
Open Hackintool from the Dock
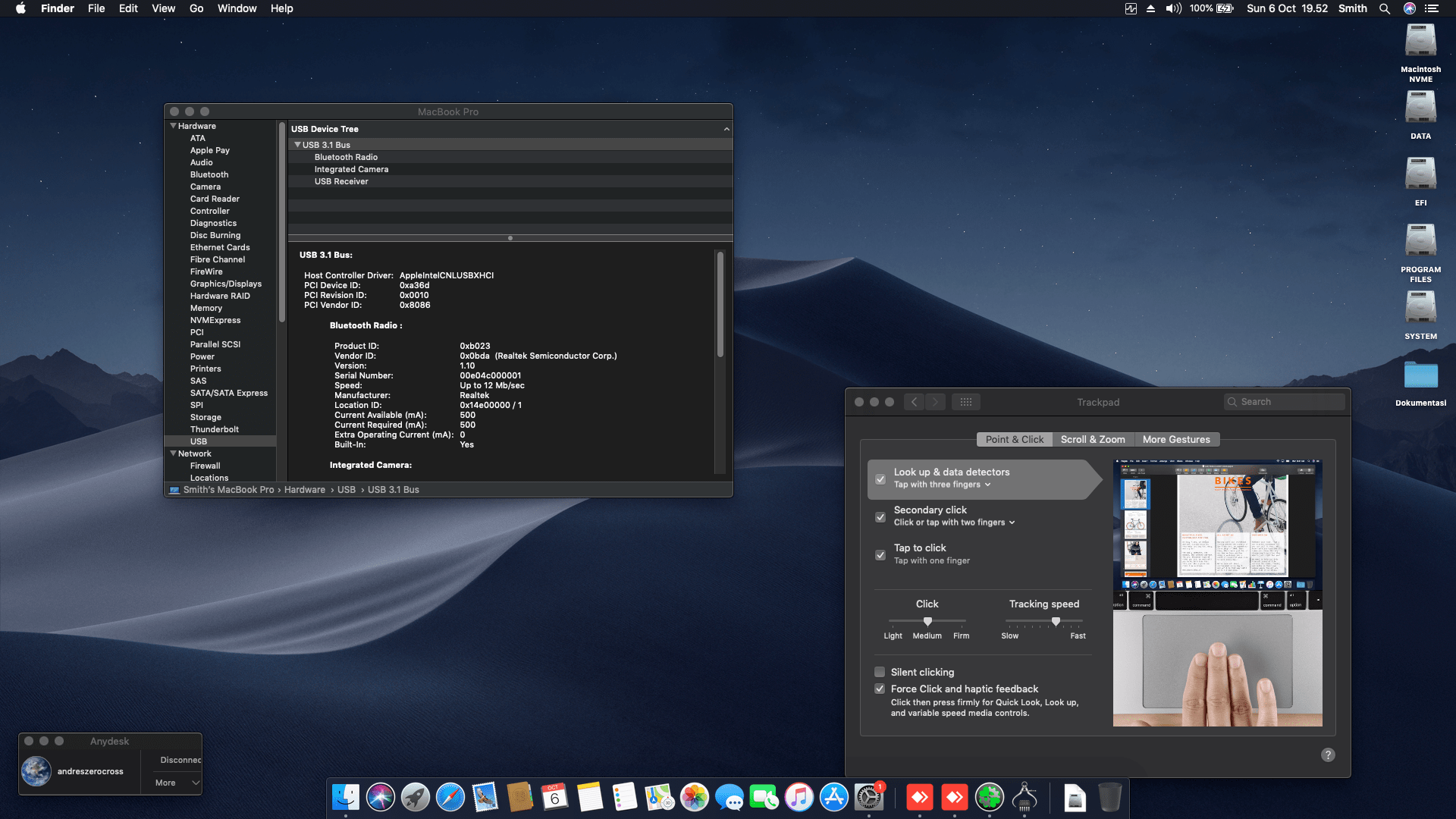1025,798
